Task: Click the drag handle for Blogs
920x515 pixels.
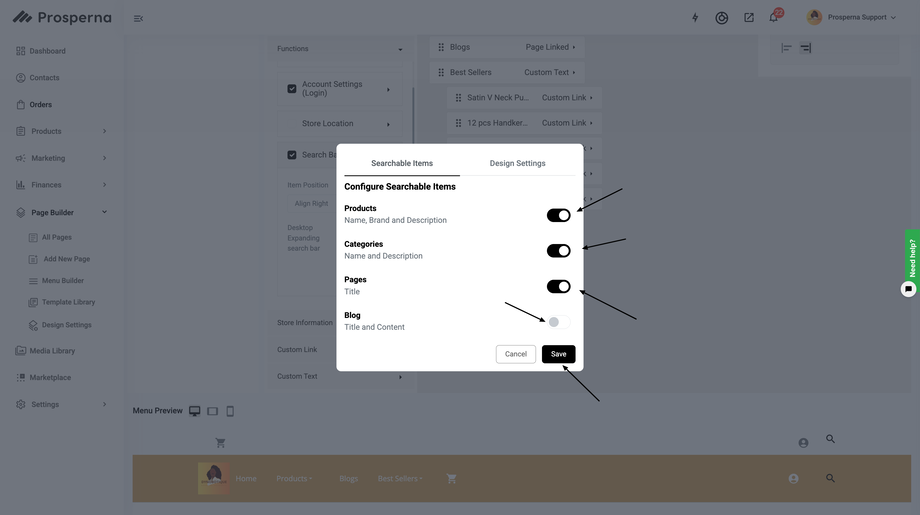Action: (x=441, y=47)
